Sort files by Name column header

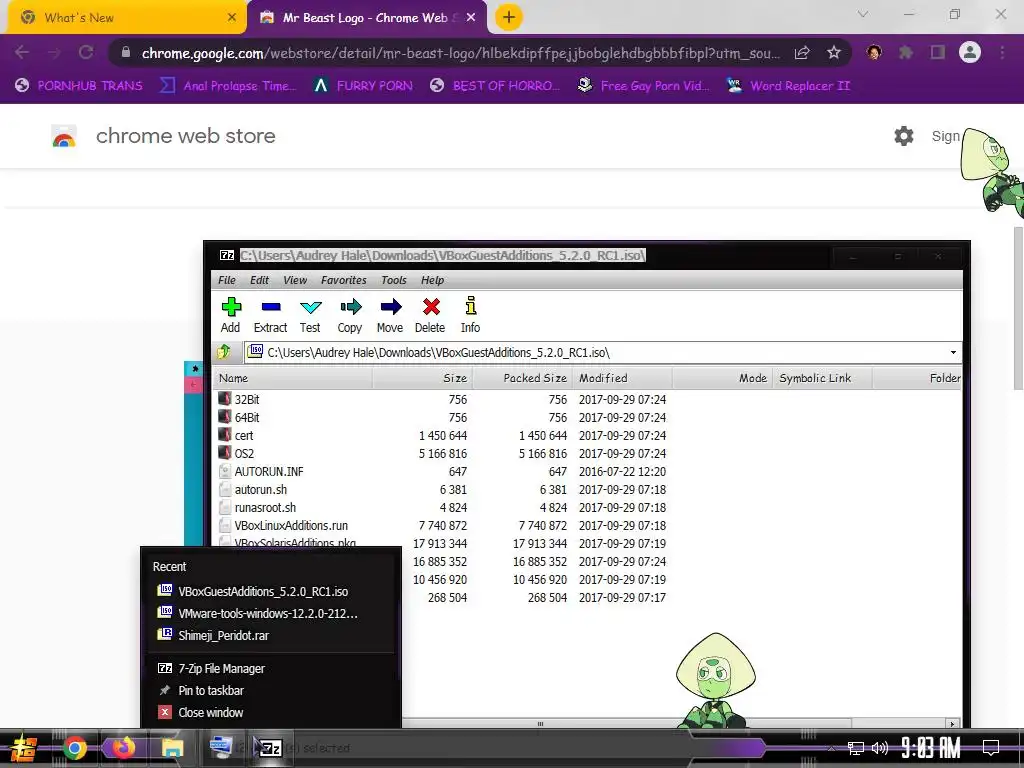point(293,378)
